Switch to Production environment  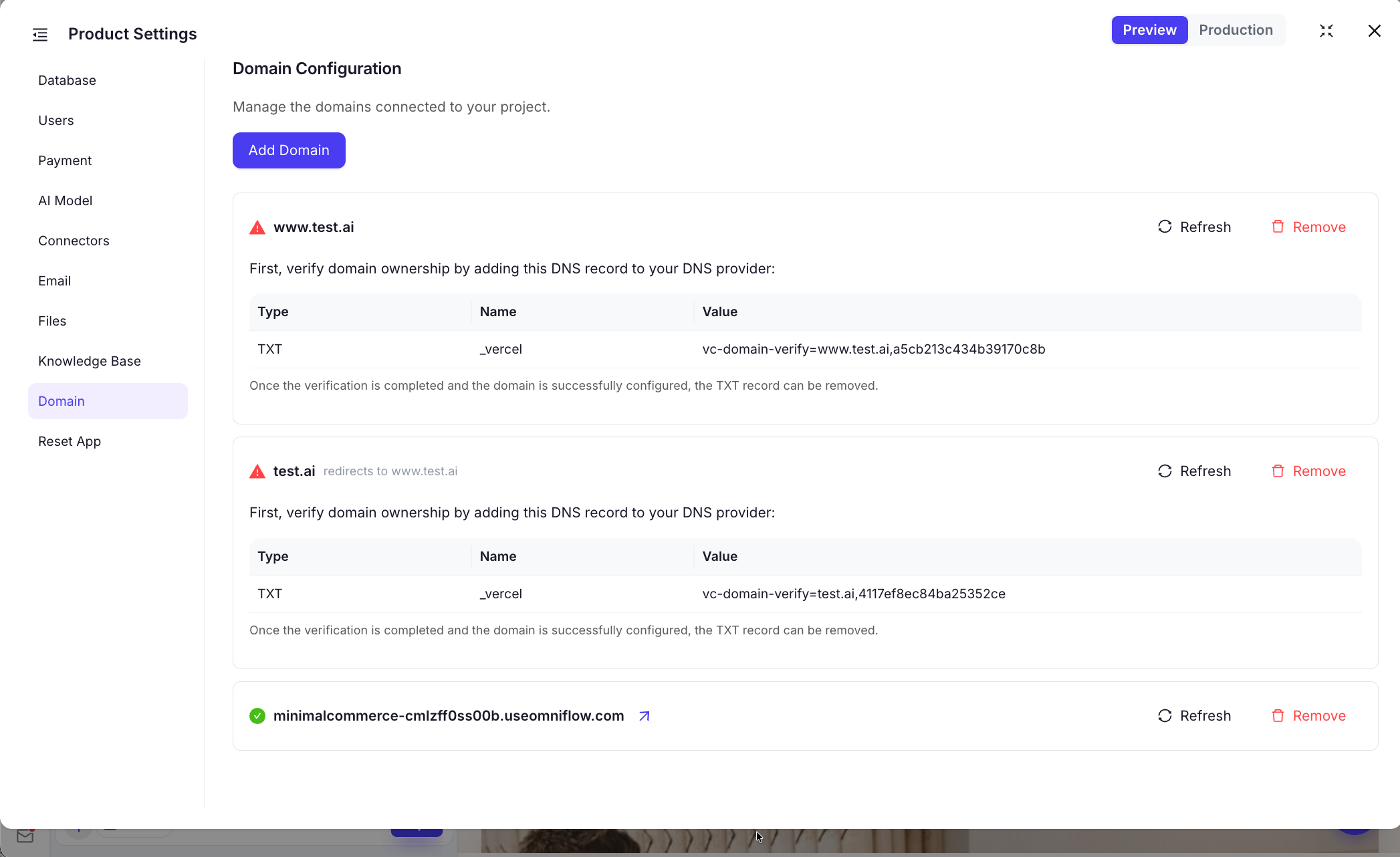click(1236, 30)
